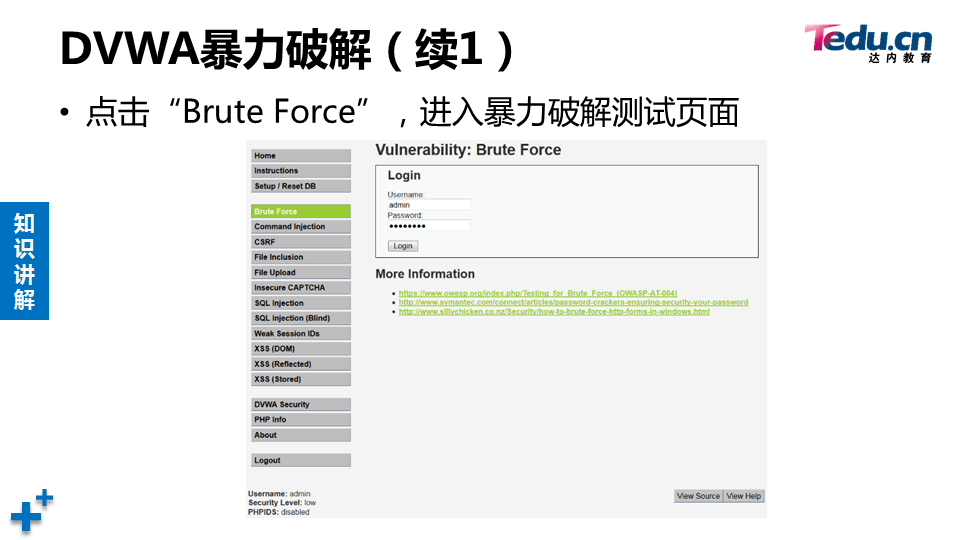
Task: Open SQL Injection (Blind)
Action: click(301, 318)
